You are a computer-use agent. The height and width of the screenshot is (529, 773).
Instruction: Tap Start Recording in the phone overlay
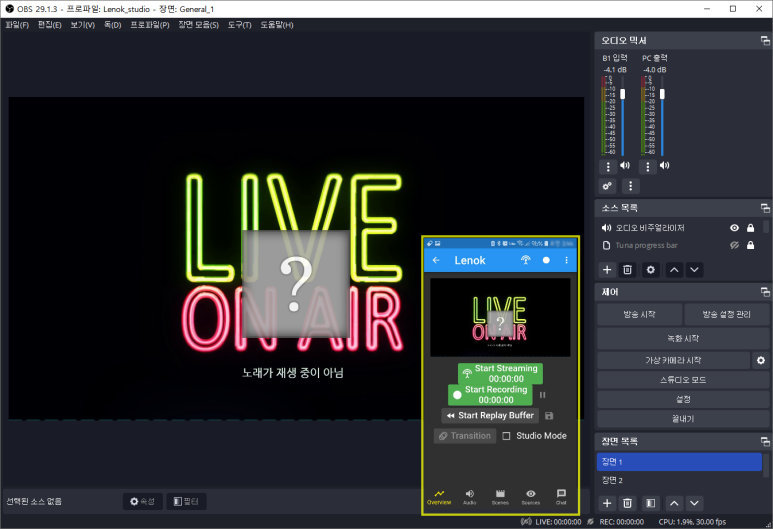tap(490, 395)
